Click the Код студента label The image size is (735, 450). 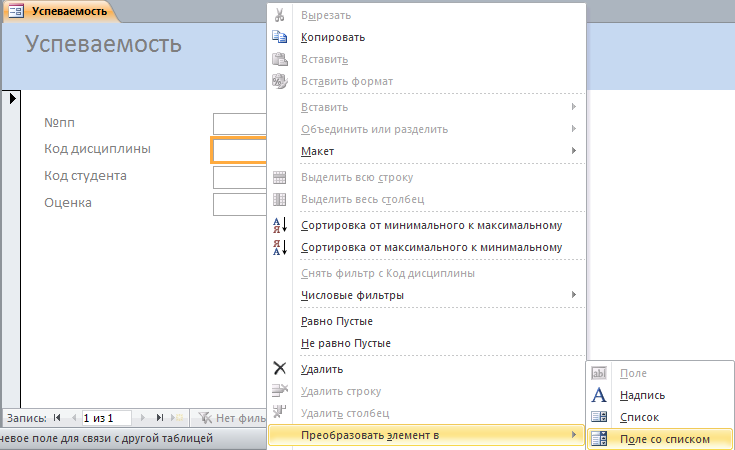(x=85, y=176)
